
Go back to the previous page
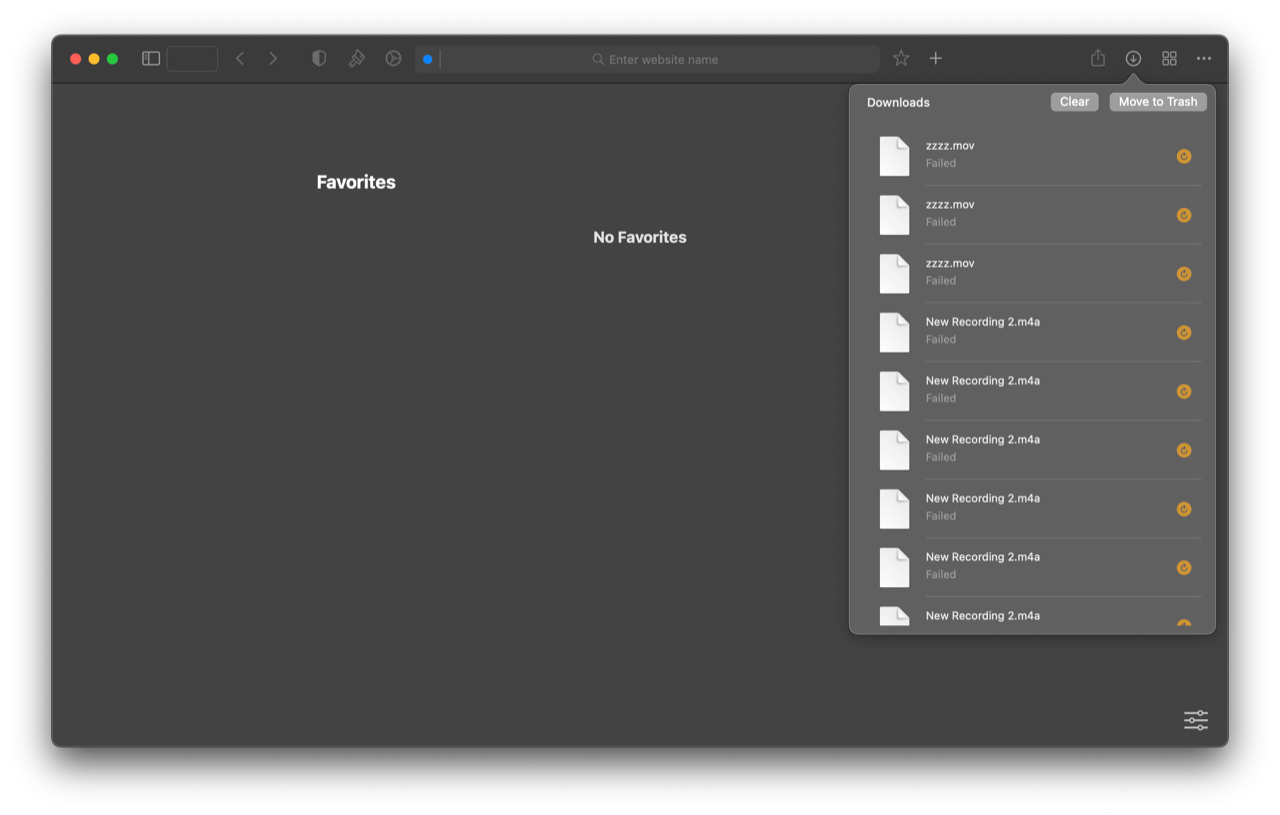coord(240,59)
